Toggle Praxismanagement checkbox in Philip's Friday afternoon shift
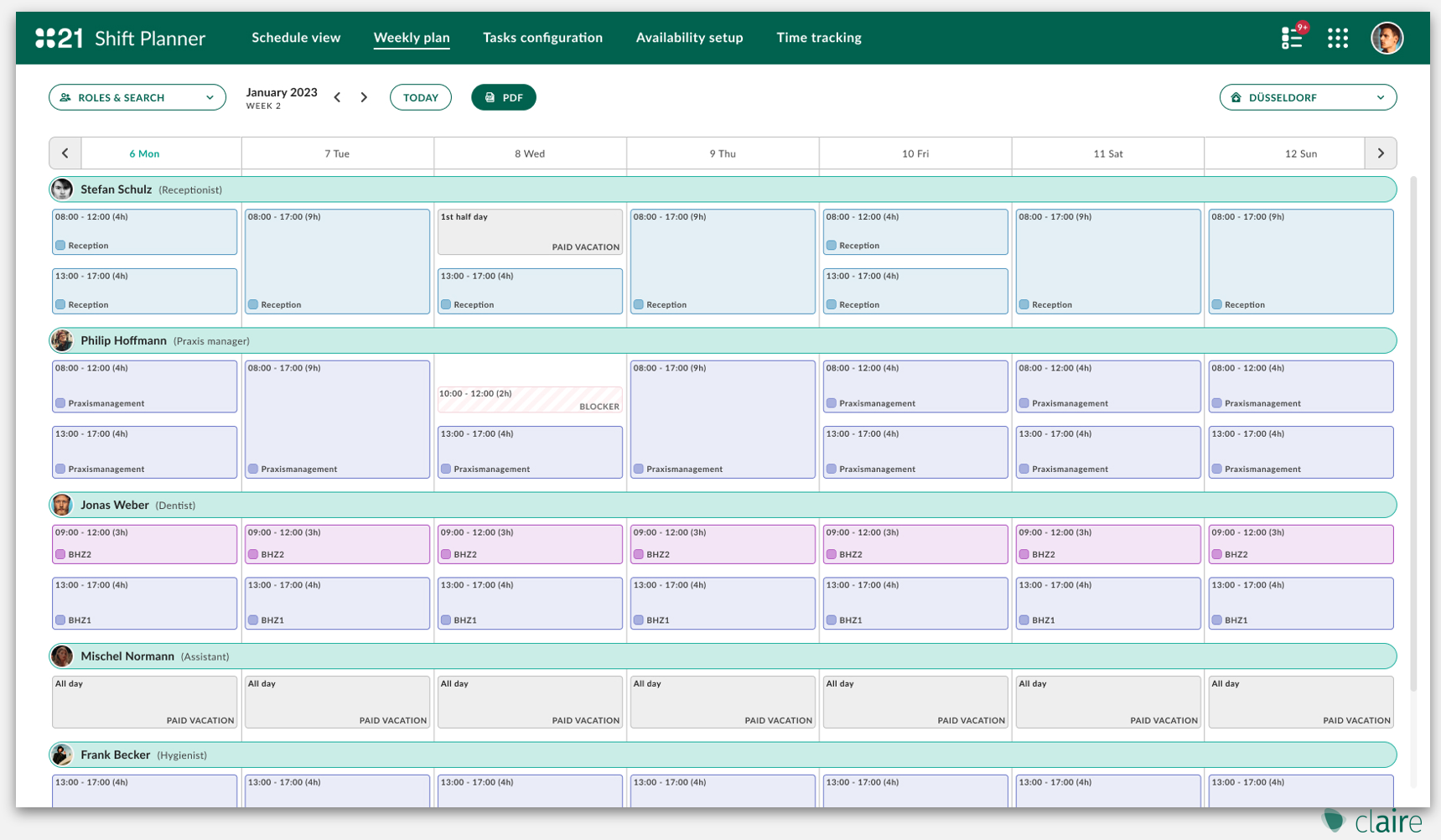 pos(832,469)
